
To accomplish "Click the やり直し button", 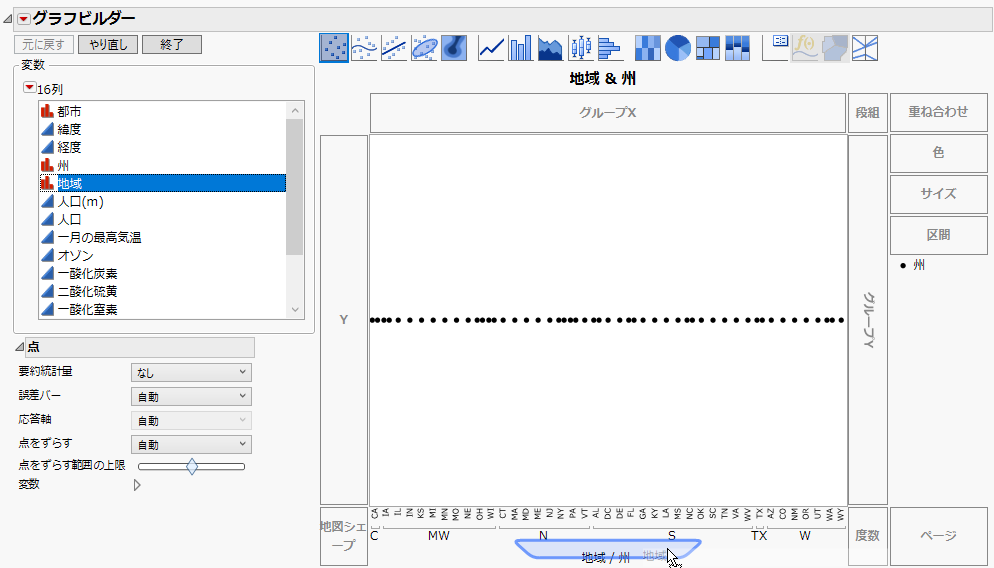I will (x=108, y=44).
